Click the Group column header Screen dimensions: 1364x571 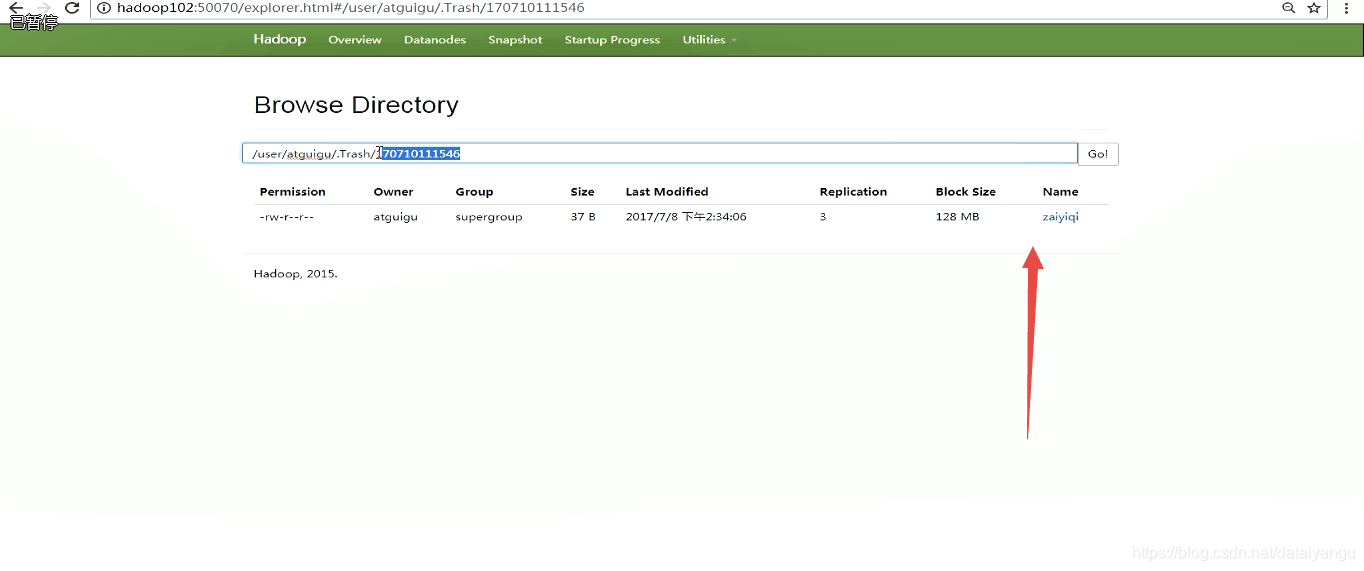click(474, 192)
